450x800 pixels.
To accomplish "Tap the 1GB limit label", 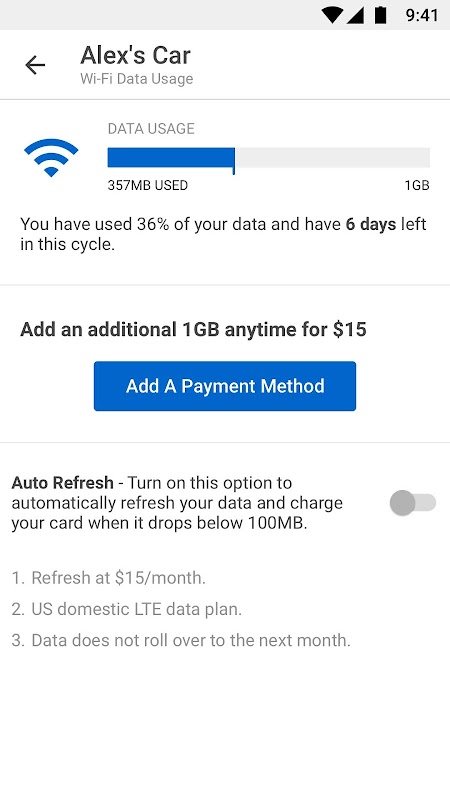I will point(417,185).
